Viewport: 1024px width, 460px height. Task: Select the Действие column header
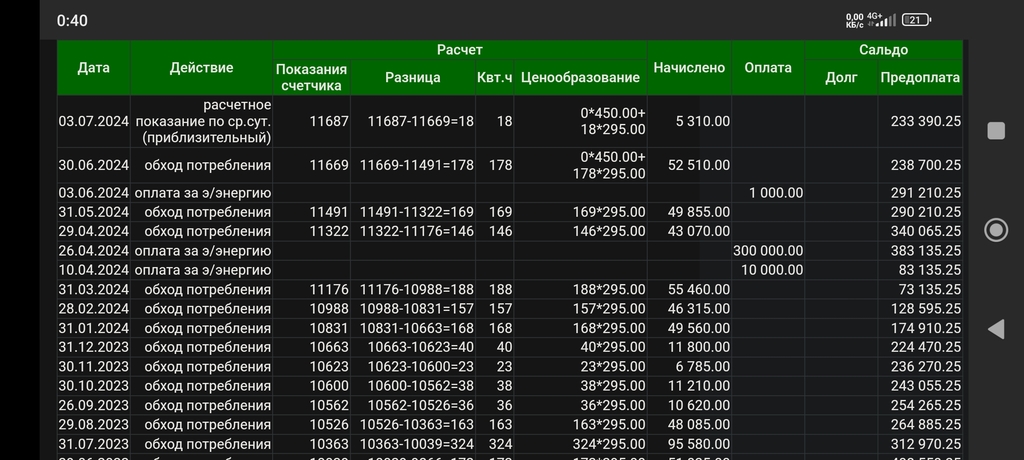(201, 68)
